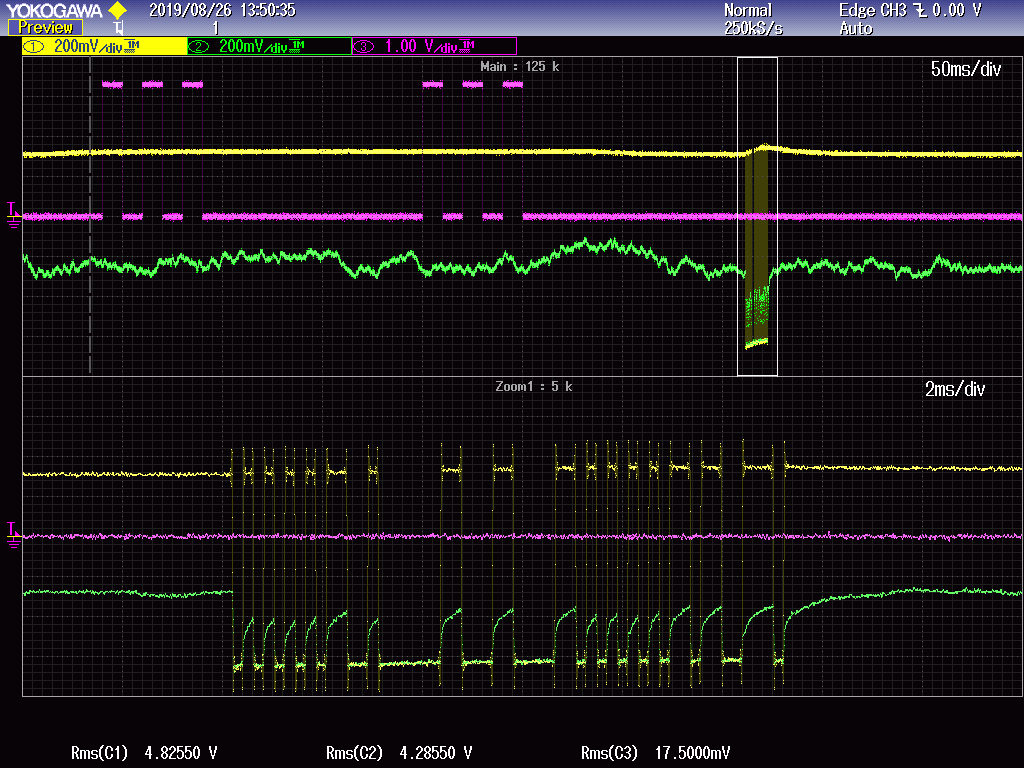The height and width of the screenshot is (768, 1024).
Task: Click the Normal acquisition mode text
Action: point(748,10)
